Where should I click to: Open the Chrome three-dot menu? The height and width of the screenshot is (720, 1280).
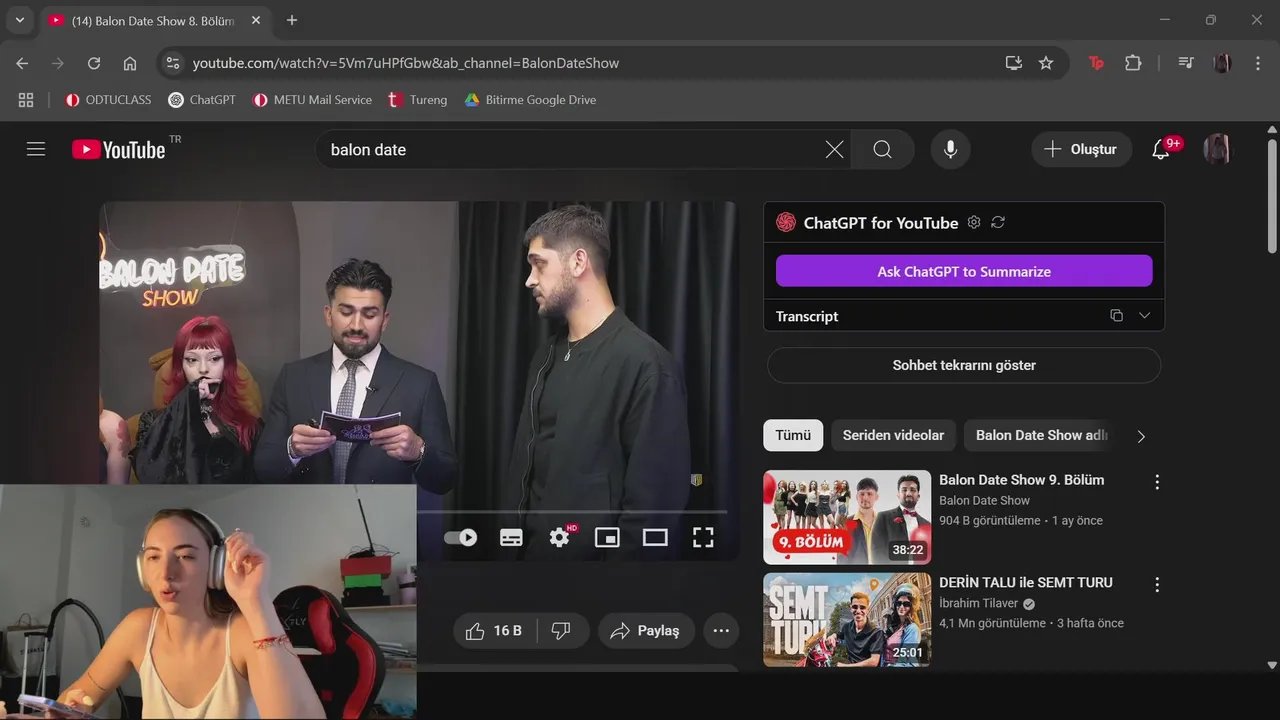click(x=1257, y=63)
